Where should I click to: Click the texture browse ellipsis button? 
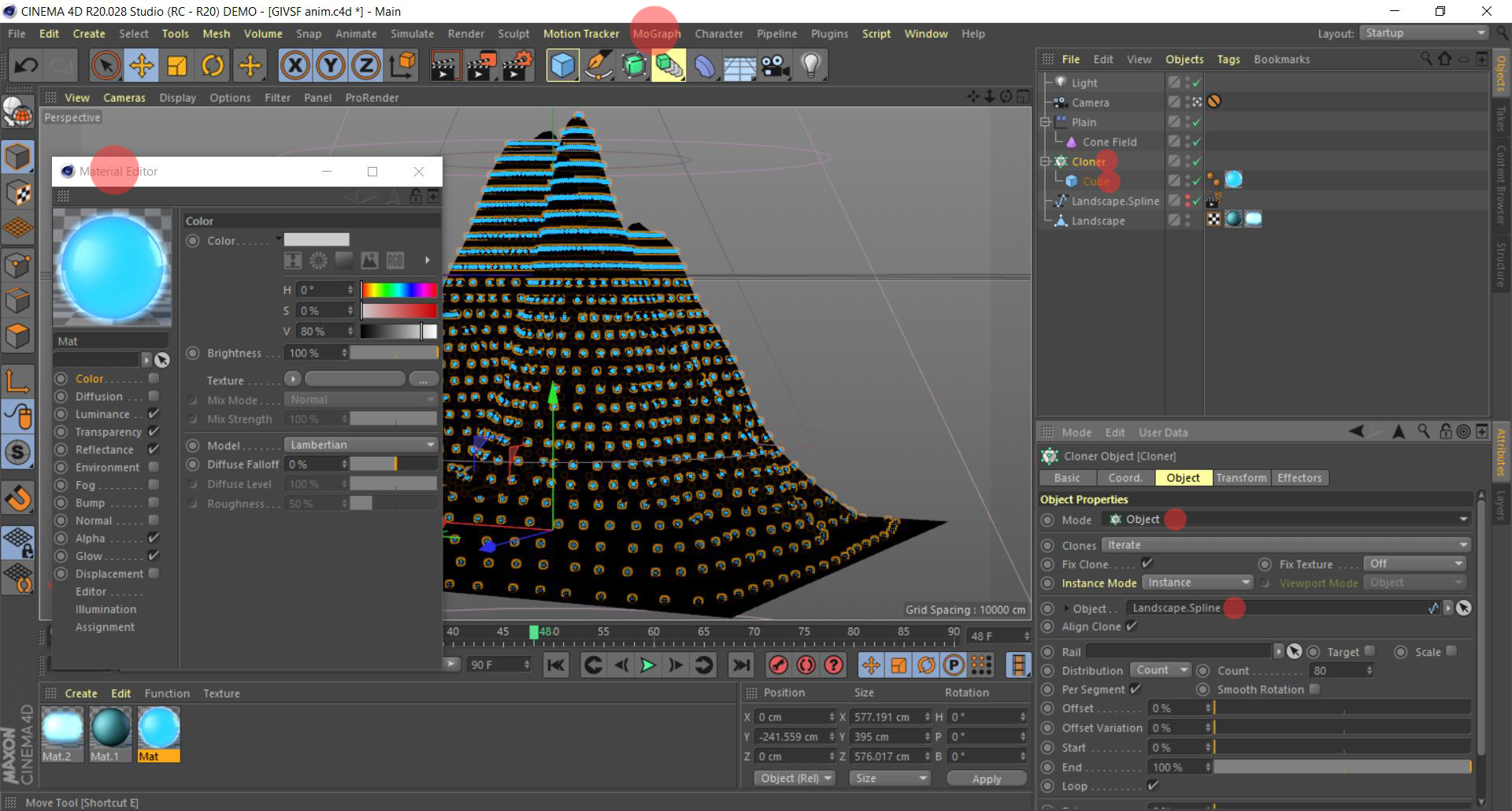click(423, 380)
